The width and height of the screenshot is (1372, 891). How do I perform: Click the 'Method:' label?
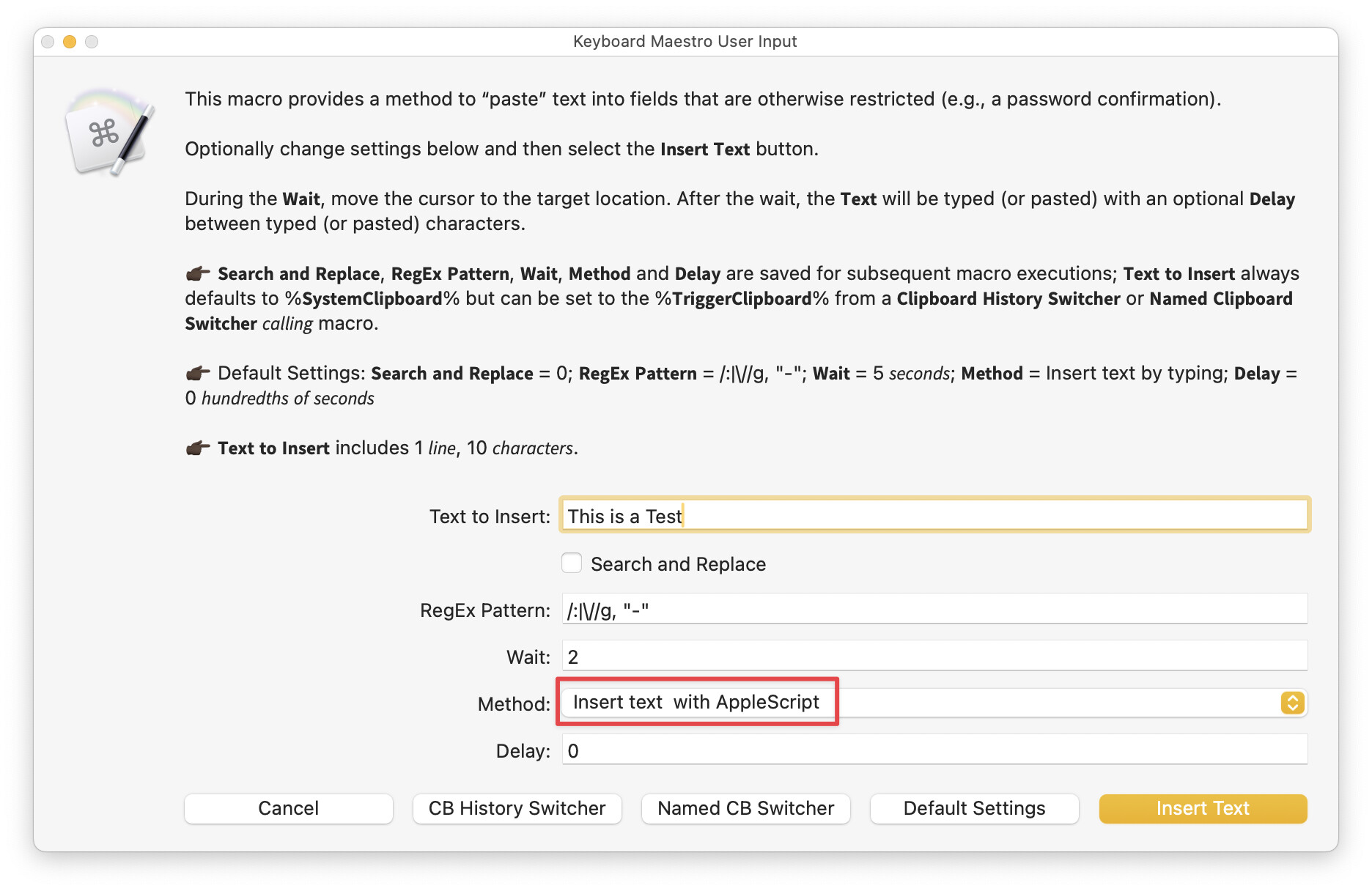[x=514, y=704]
